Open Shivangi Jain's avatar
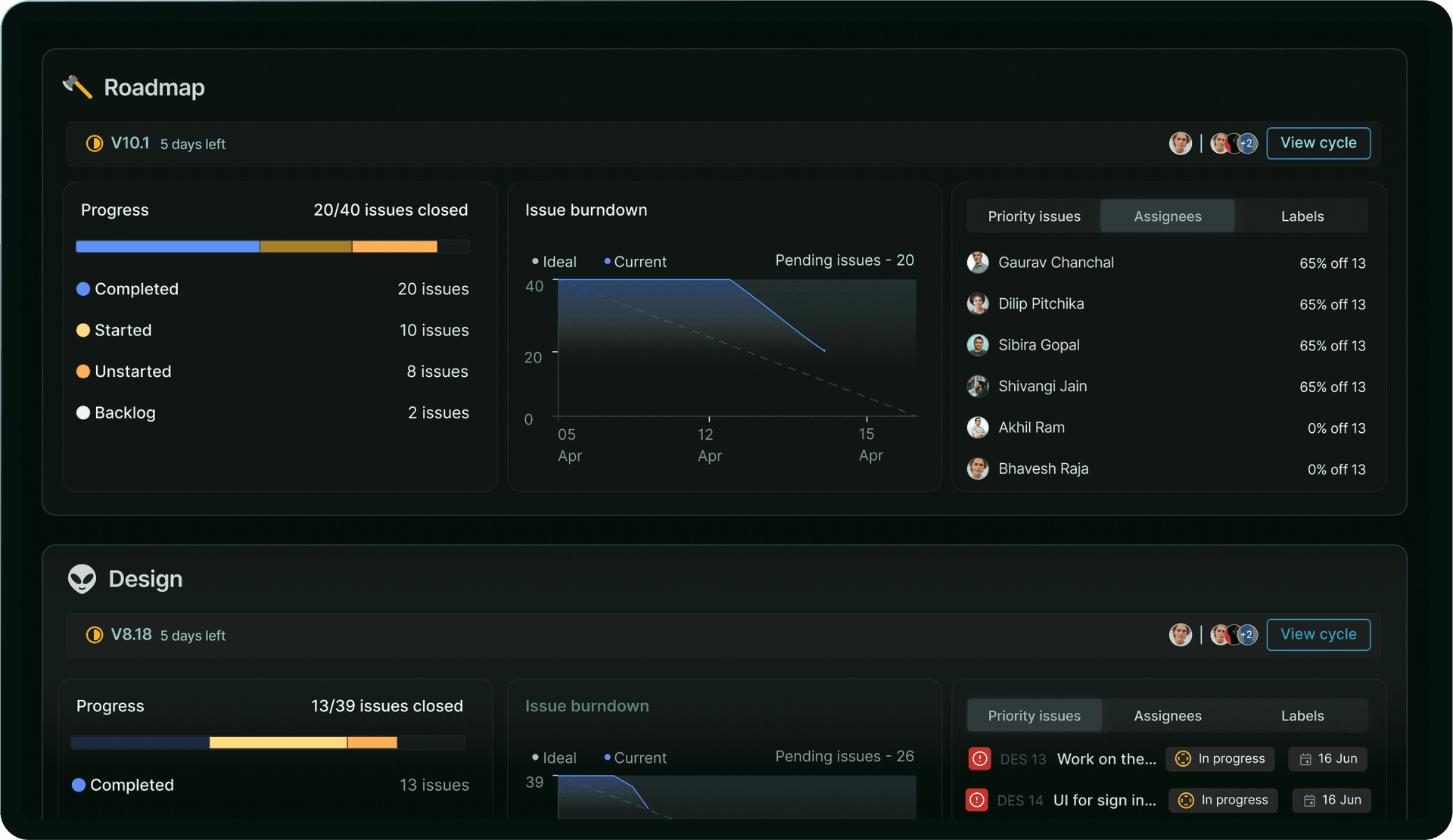Viewport: 1453px width, 840px height. coord(978,386)
